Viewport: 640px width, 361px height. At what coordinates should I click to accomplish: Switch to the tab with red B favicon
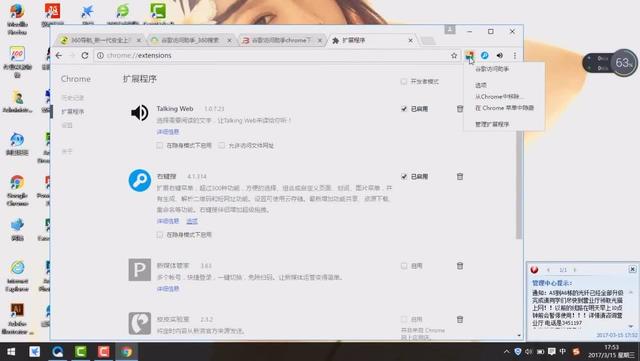coord(281,40)
